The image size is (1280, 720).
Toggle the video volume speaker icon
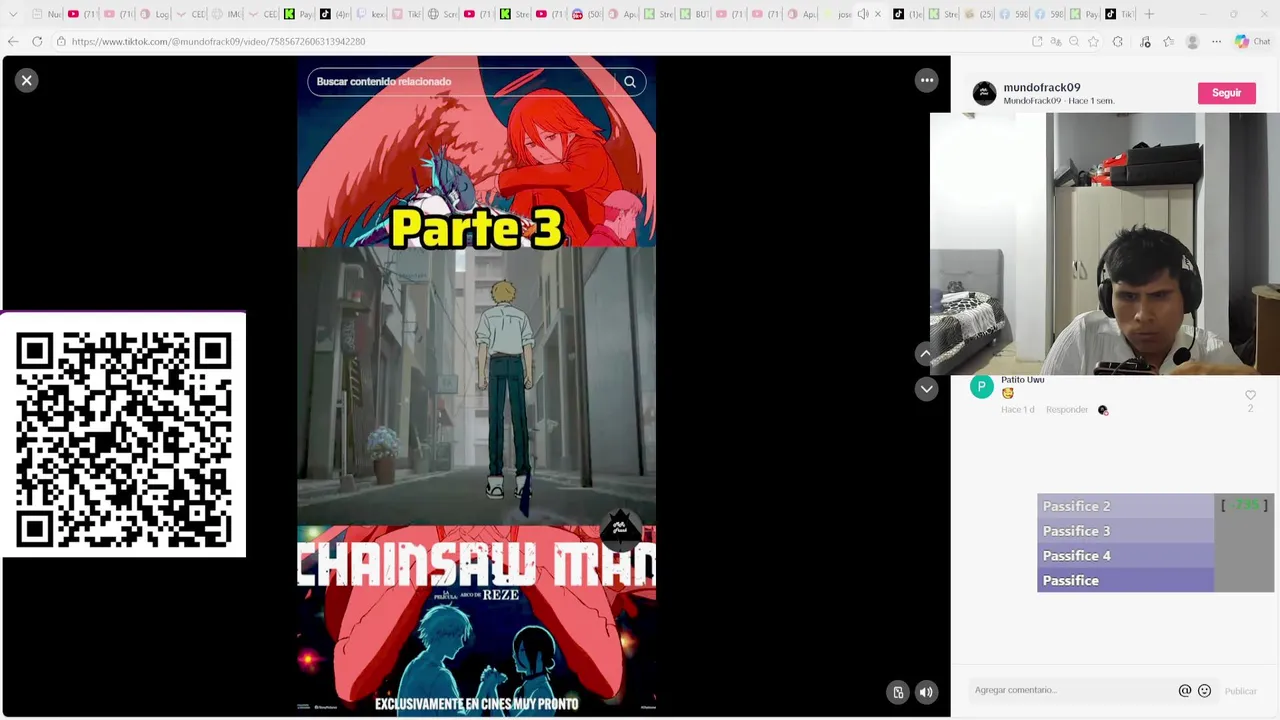(x=926, y=692)
